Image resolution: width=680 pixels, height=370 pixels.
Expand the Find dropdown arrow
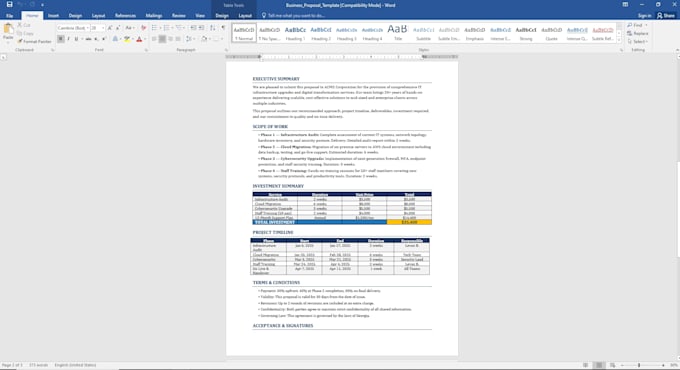click(x=646, y=25)
